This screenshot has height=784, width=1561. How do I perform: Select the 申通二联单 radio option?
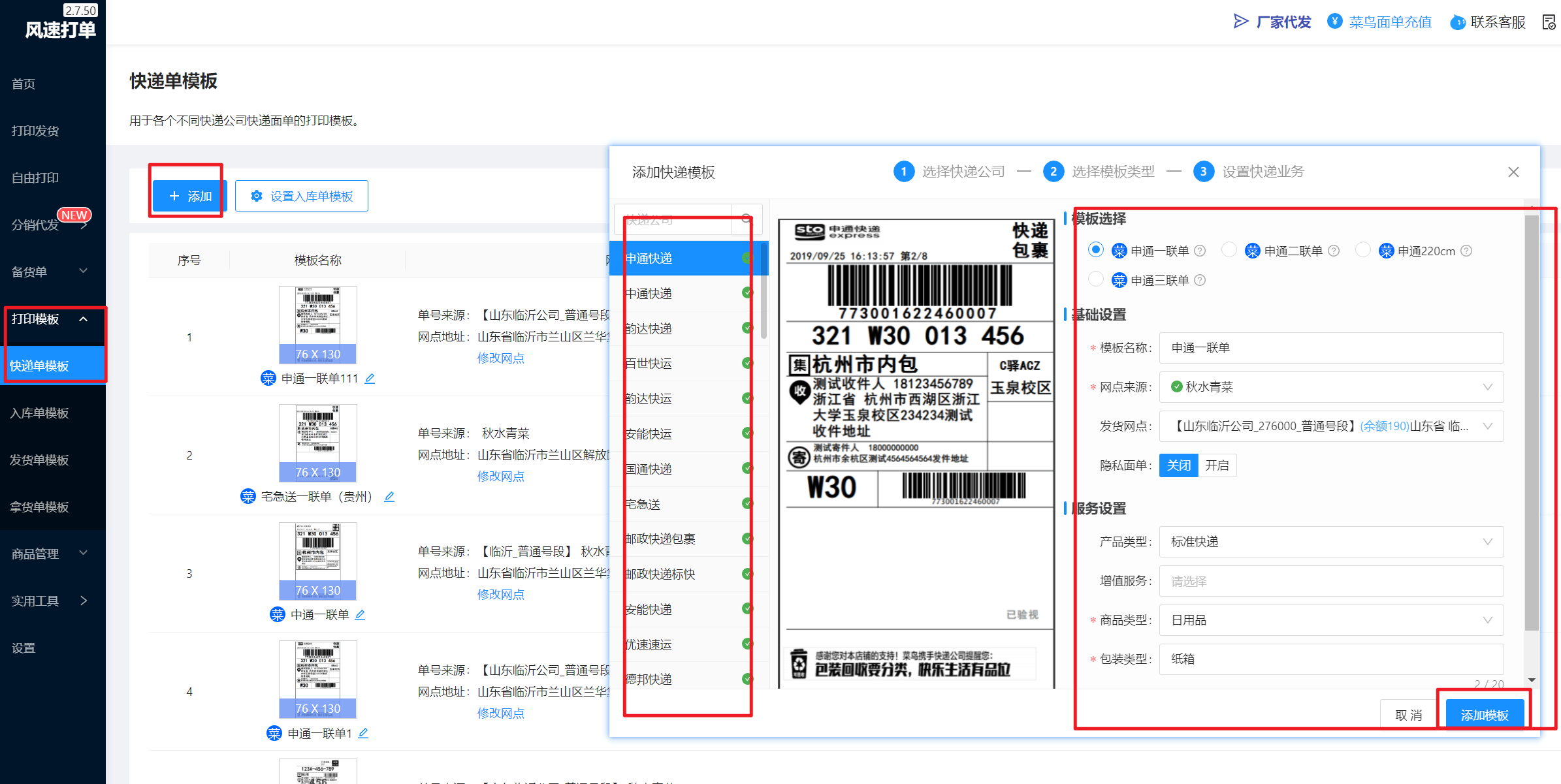(1229, 250)
